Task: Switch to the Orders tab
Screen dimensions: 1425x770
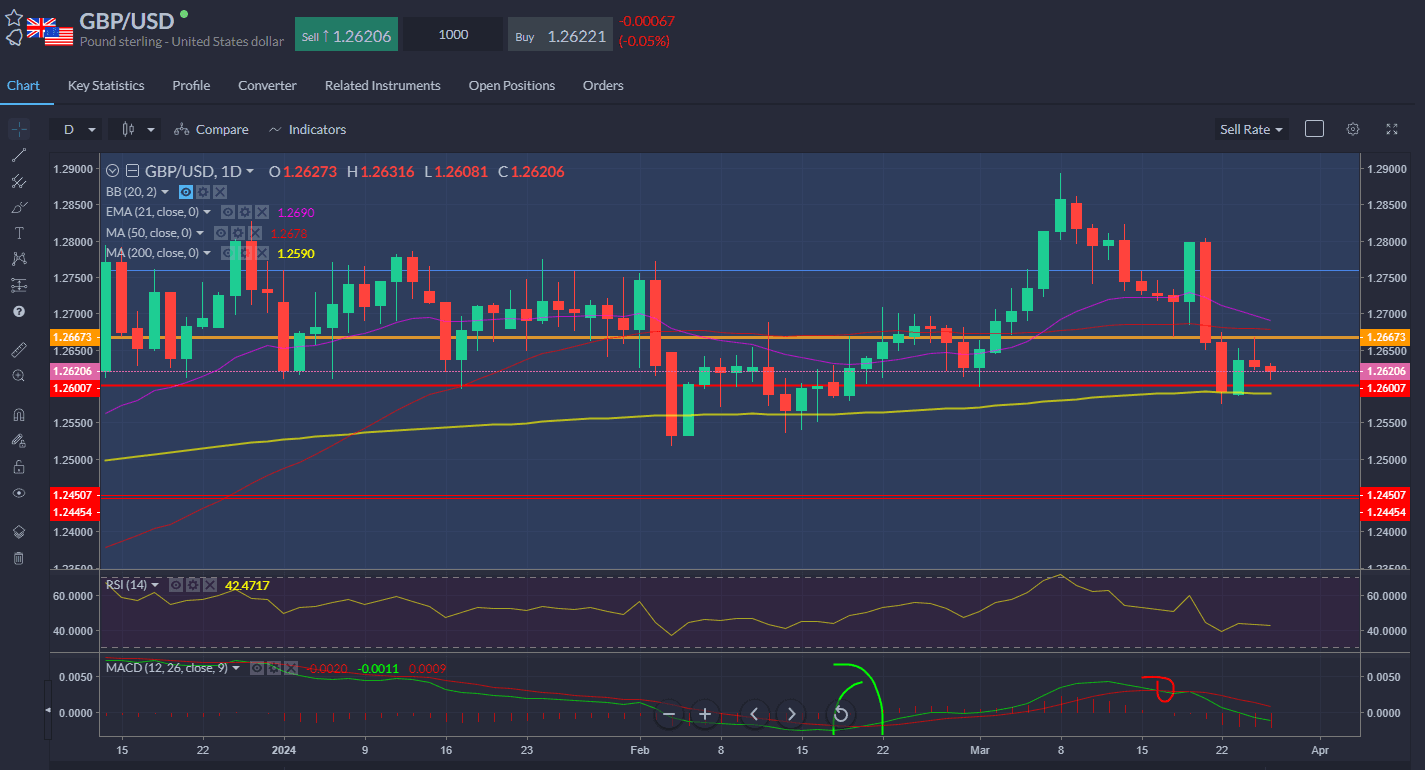Action: pyautogui.click(x=603, y=86)
